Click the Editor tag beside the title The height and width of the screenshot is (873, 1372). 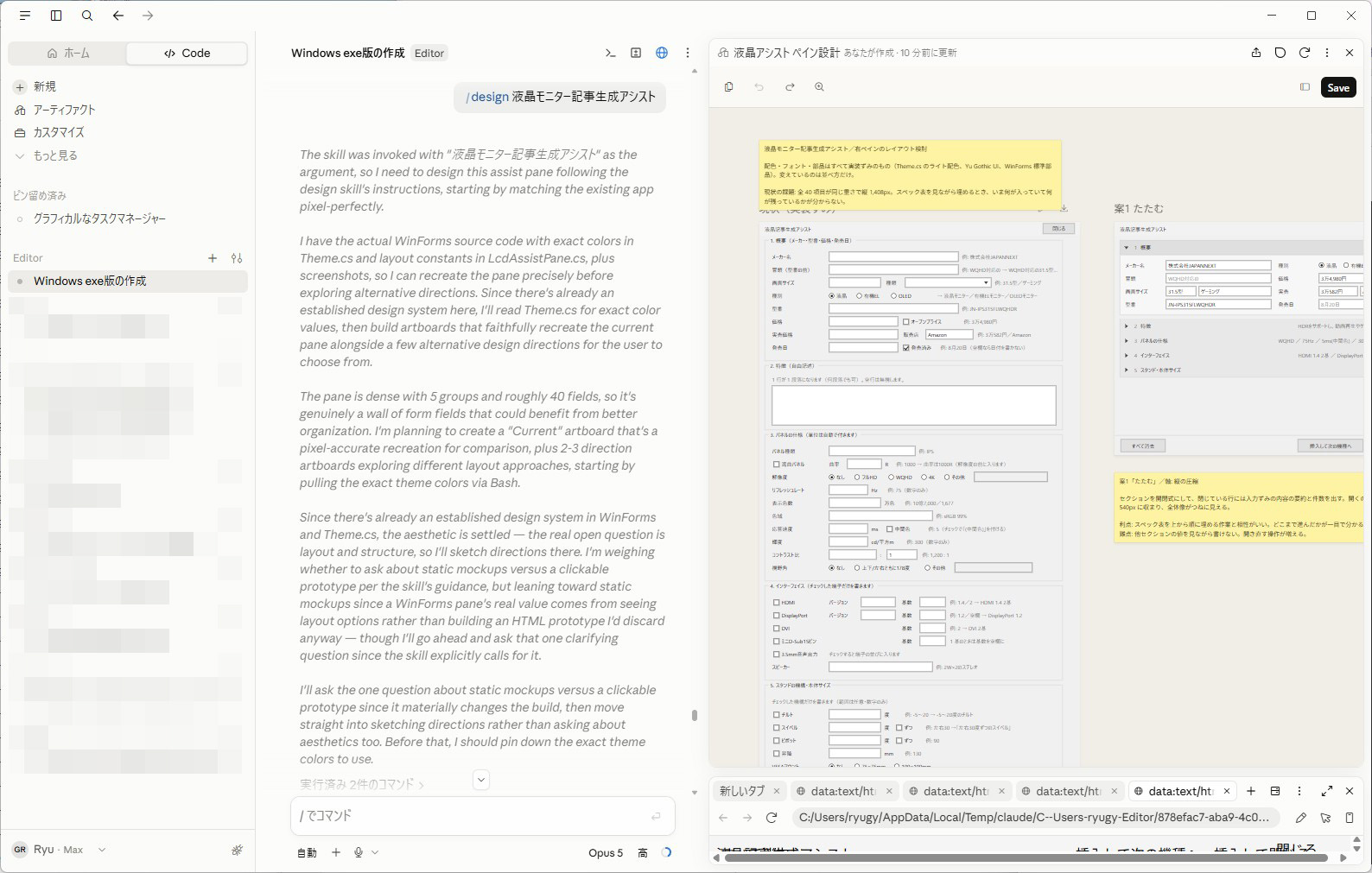[x=429, y=54]
